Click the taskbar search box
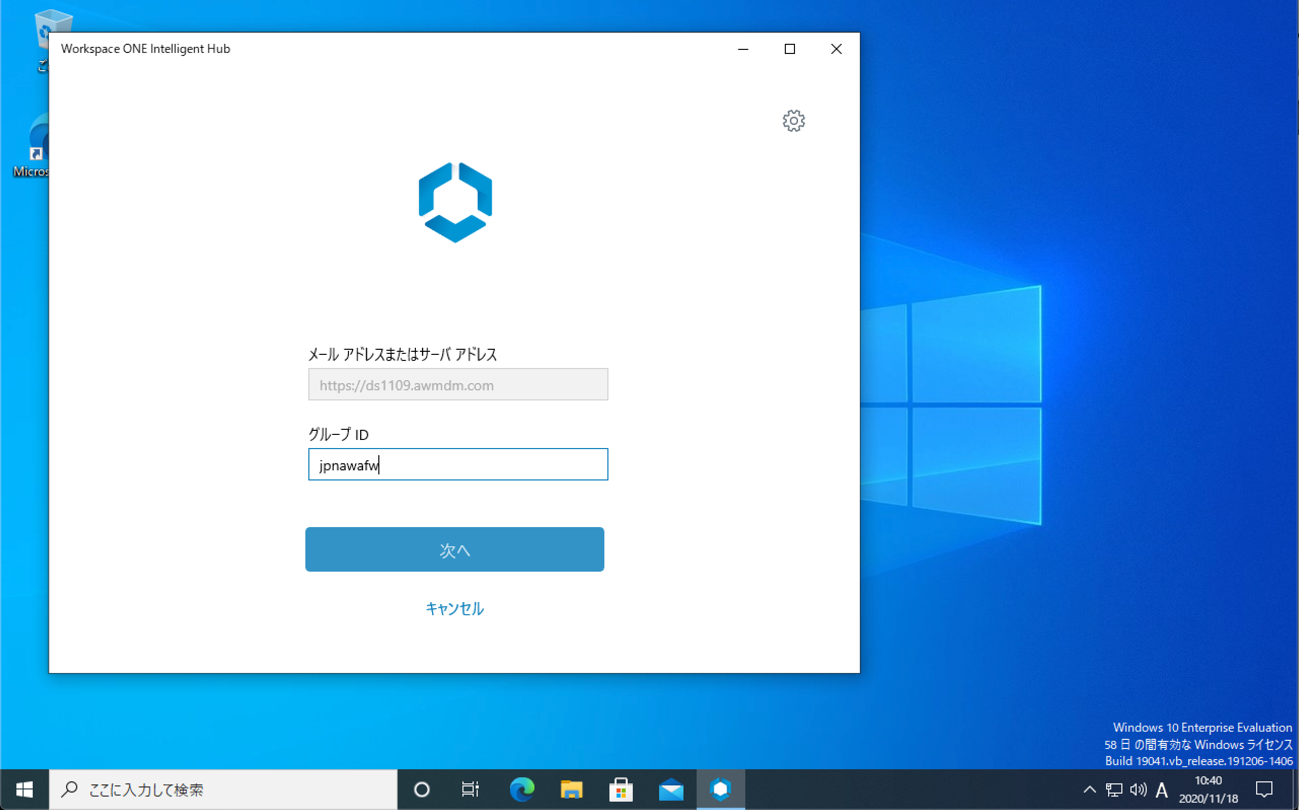1299x810 pixels. coord(223,789)
